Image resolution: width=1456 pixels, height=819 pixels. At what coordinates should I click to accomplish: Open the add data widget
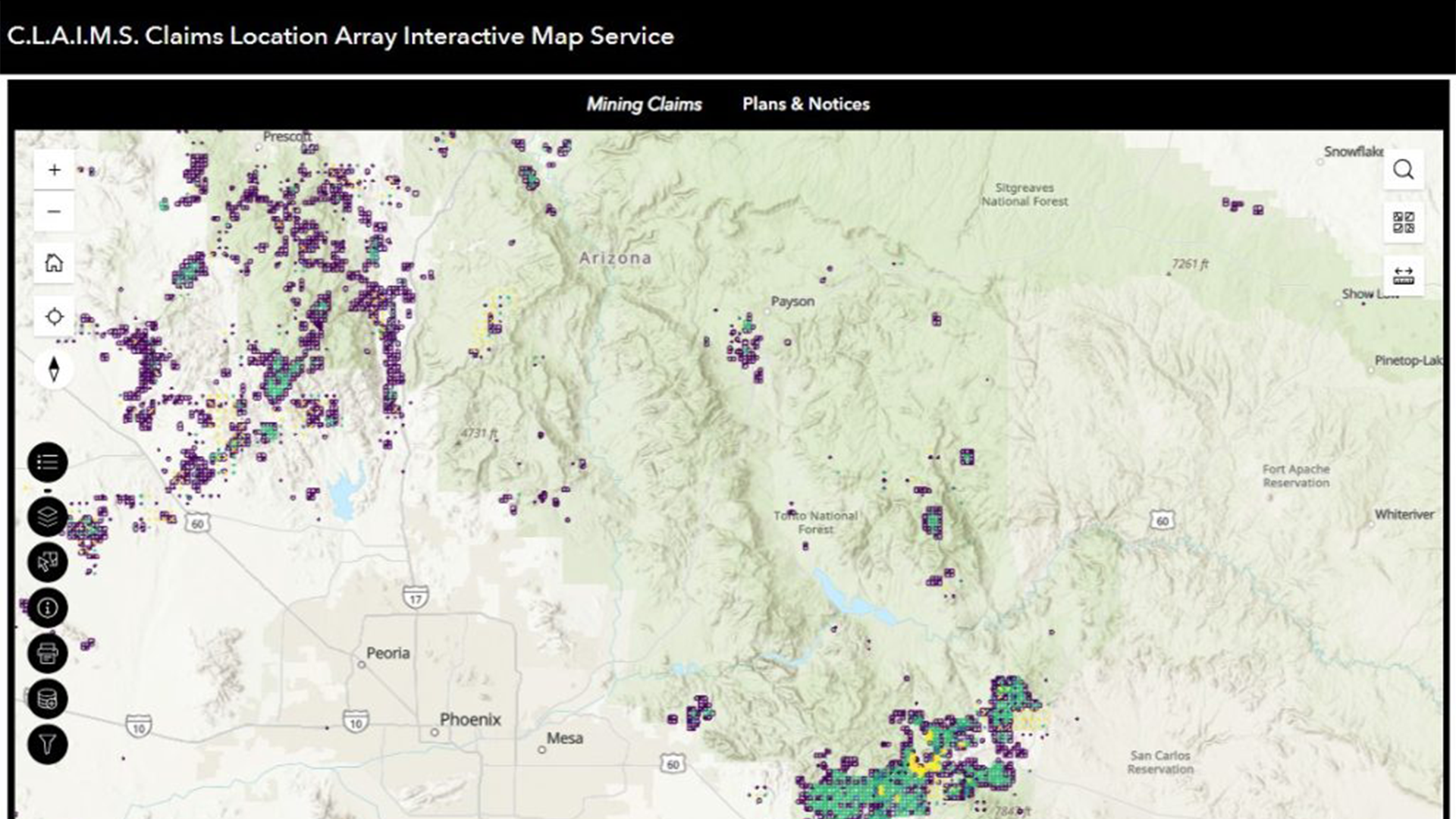click(48, 698)
